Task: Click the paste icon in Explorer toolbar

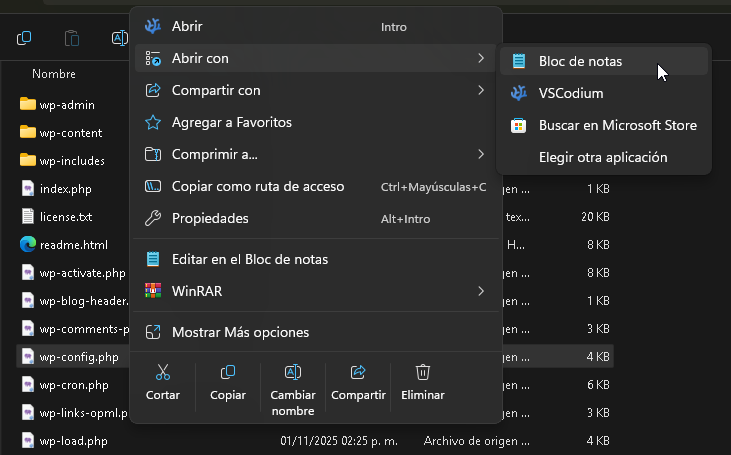Action: [72, 38]
